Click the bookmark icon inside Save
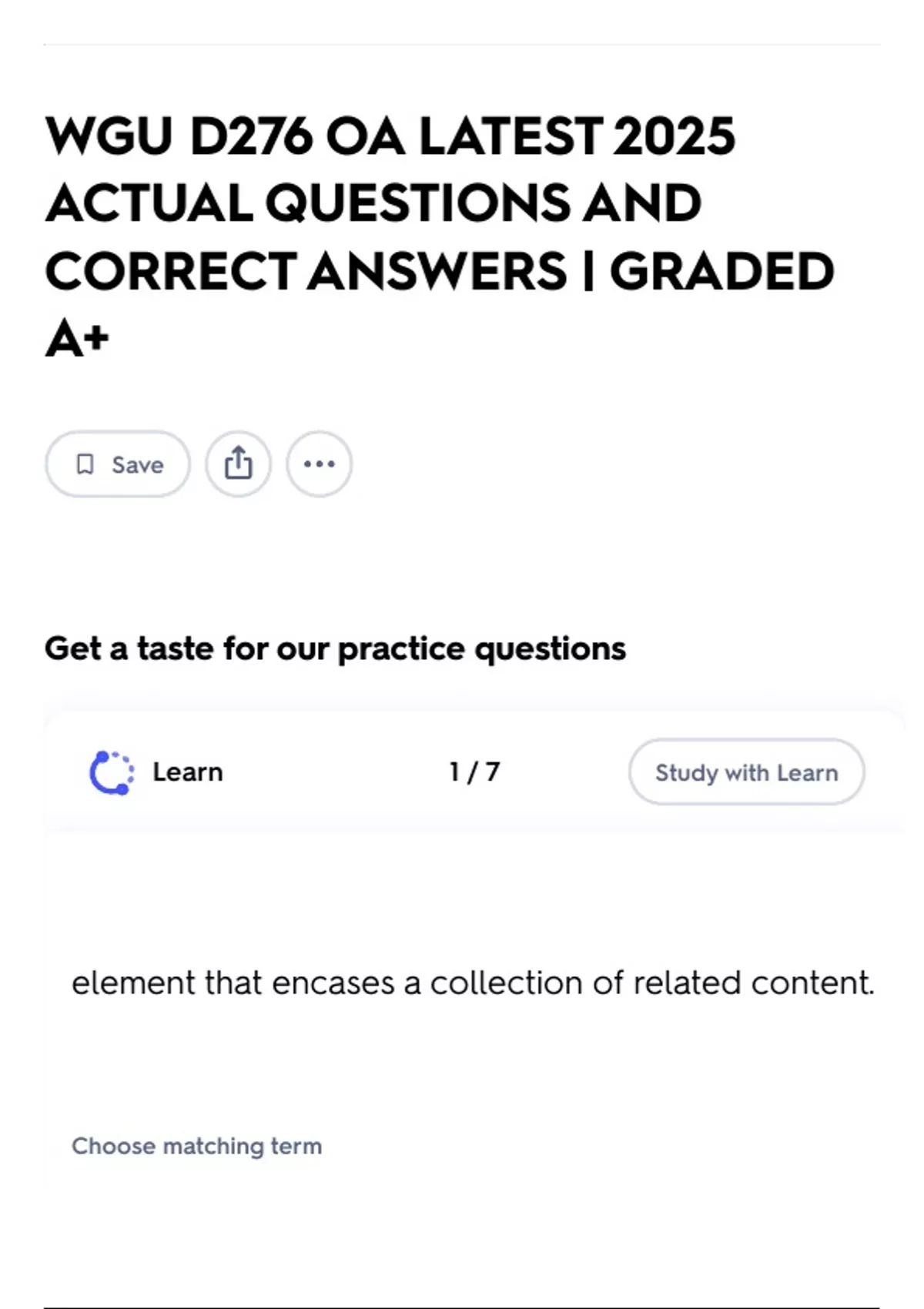Viewport: 924px width, 1309px height. 85,464
